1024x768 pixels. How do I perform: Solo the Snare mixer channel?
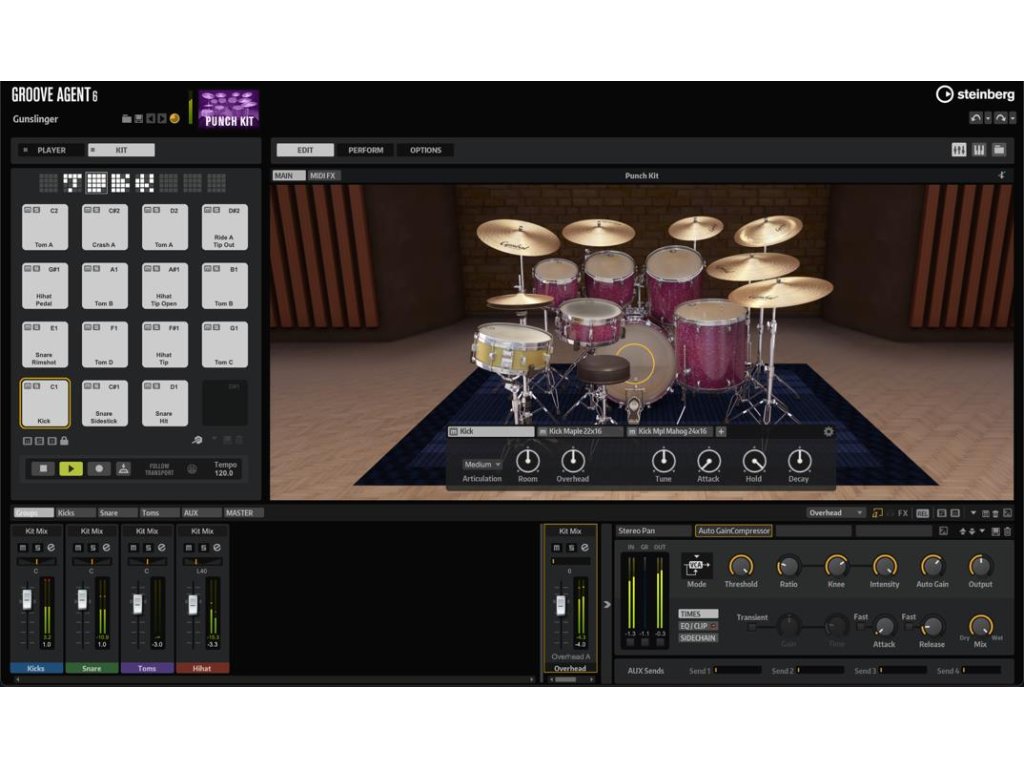coord(92,547)
